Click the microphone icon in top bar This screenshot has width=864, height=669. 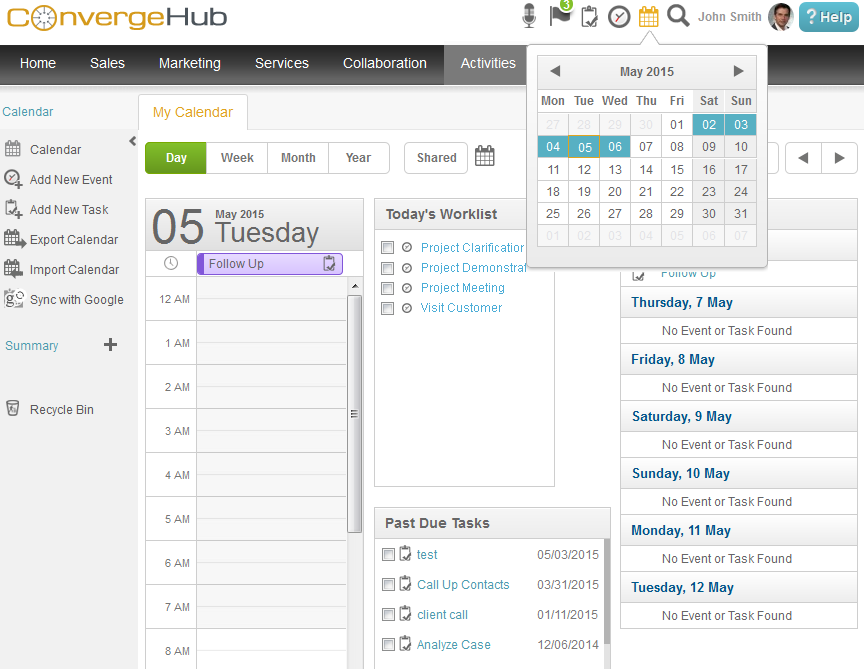click(528, 16)
